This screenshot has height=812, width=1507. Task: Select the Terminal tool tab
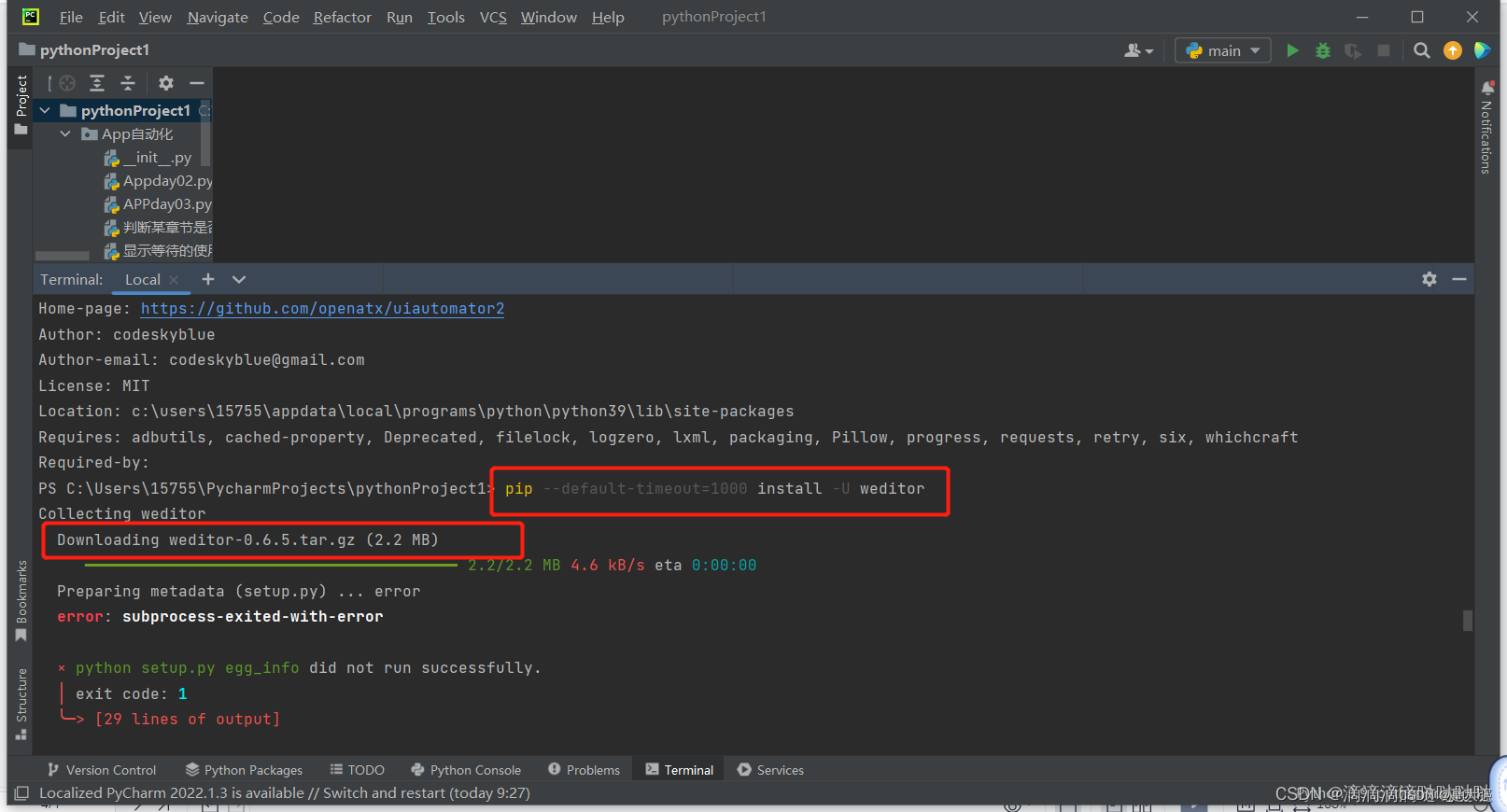[x=680, y=770]
